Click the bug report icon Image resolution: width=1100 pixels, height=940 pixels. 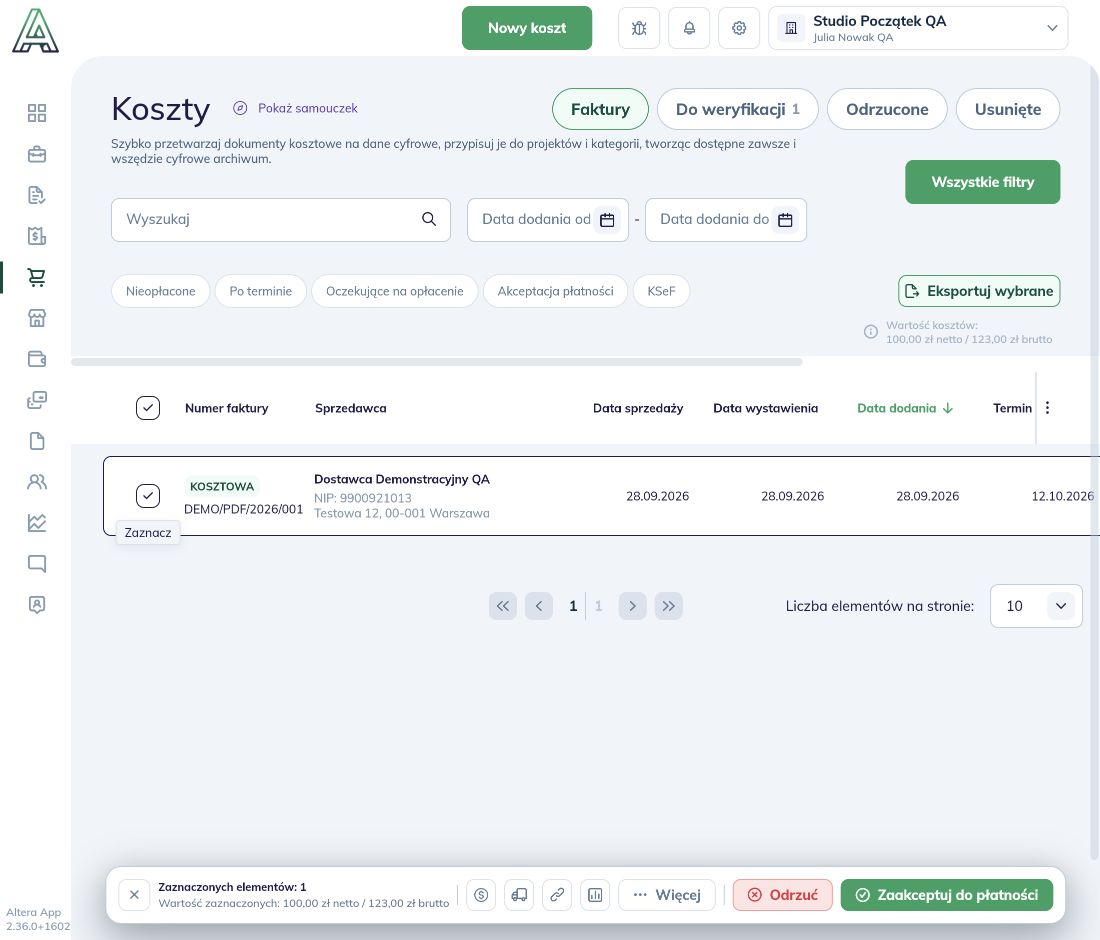[x=638, y=28]
